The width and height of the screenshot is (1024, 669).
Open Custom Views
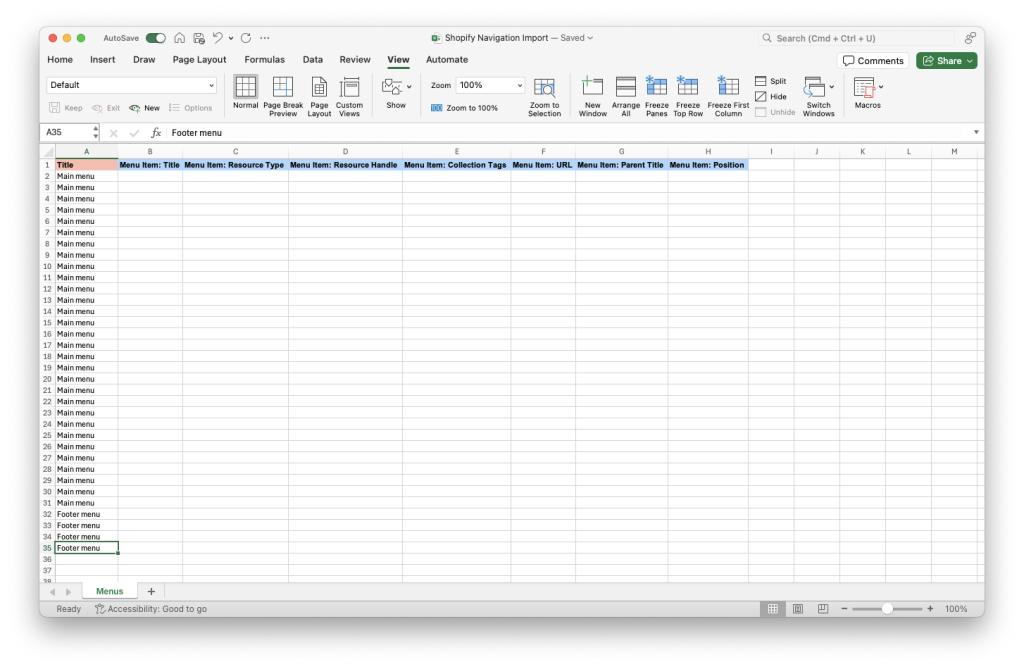pyautogui.click(x=349, y=94)
